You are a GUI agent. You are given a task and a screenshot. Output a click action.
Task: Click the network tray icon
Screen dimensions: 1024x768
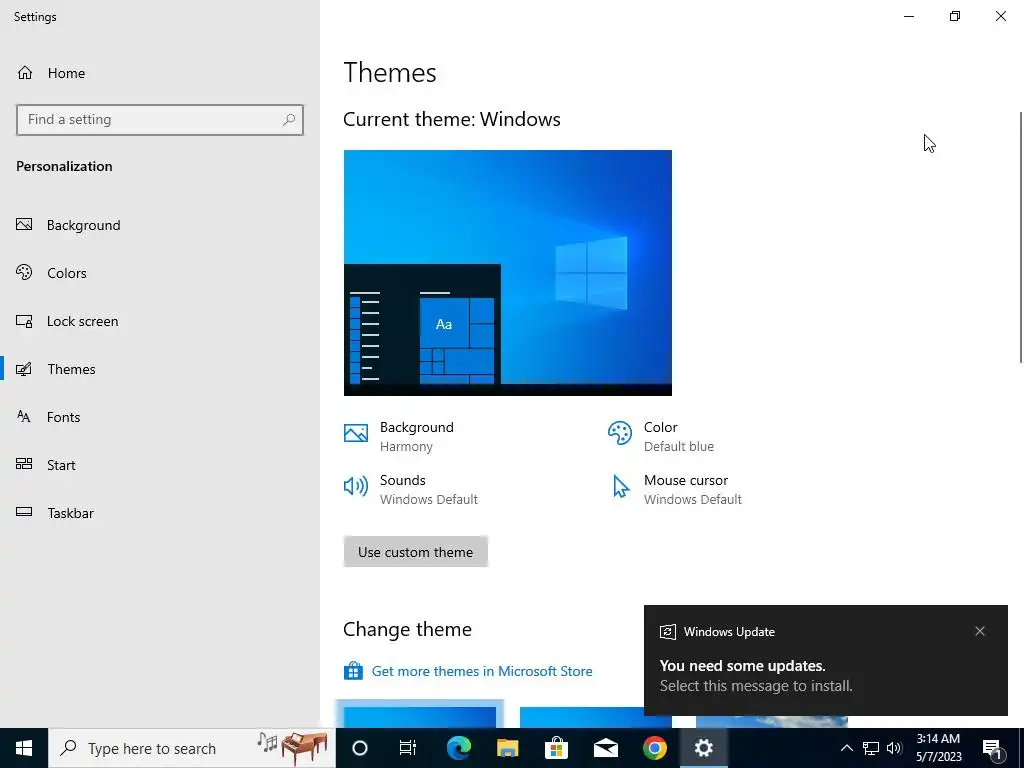tap(871, 748)
